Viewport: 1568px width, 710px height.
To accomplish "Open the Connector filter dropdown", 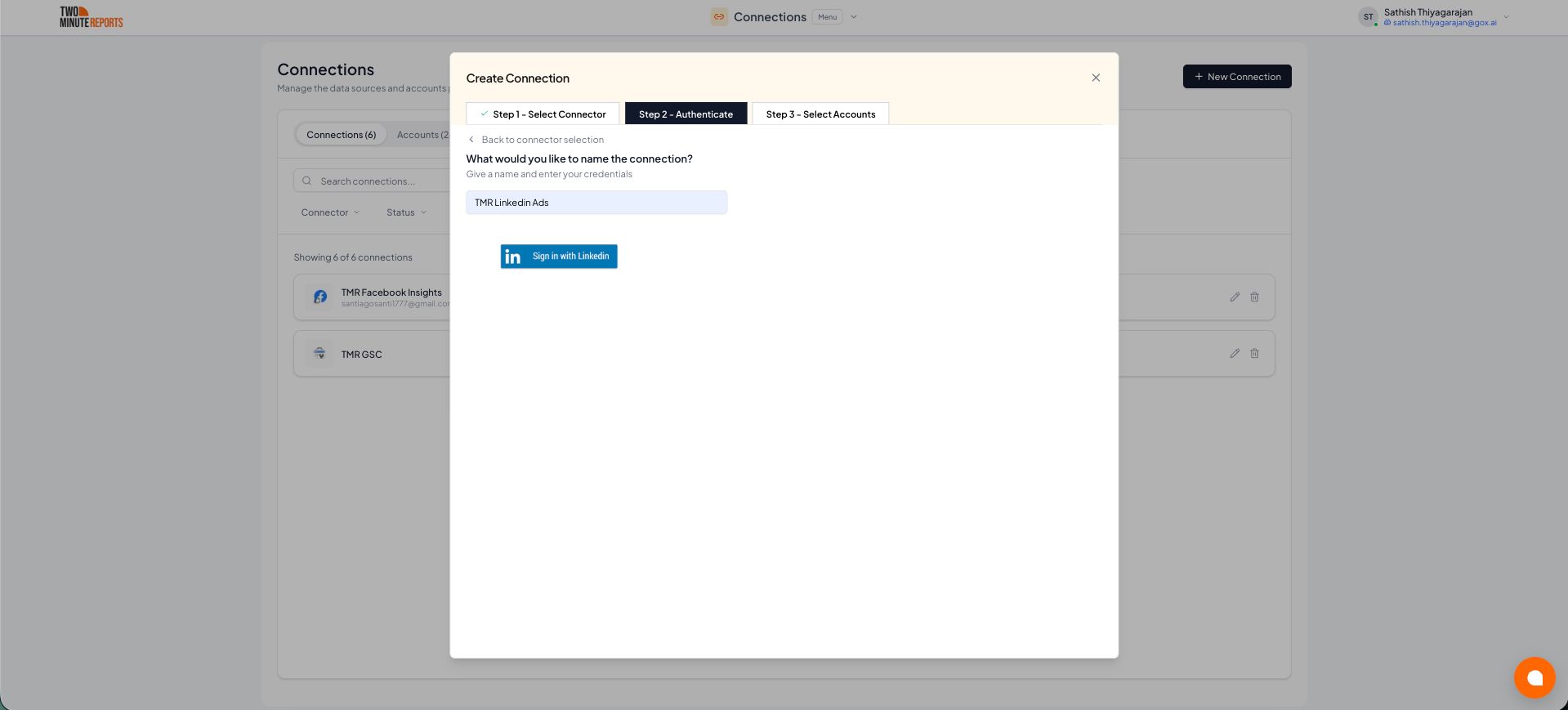I will coord(330,212).
